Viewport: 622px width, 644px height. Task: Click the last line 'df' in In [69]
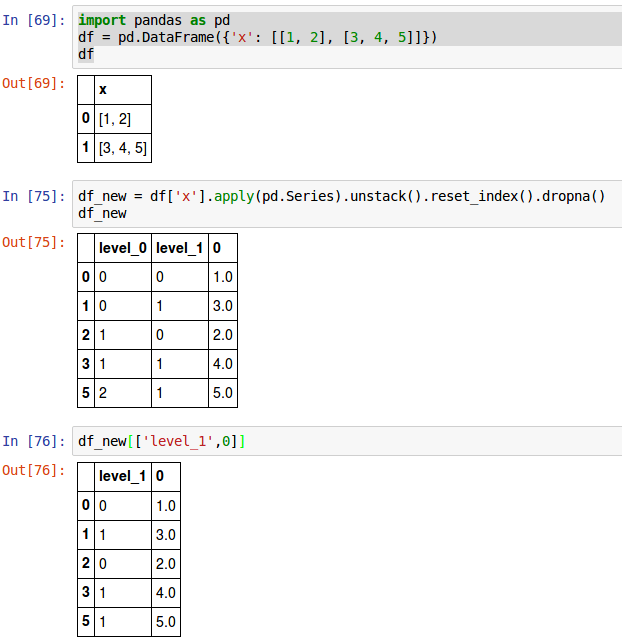click(86, 54)
